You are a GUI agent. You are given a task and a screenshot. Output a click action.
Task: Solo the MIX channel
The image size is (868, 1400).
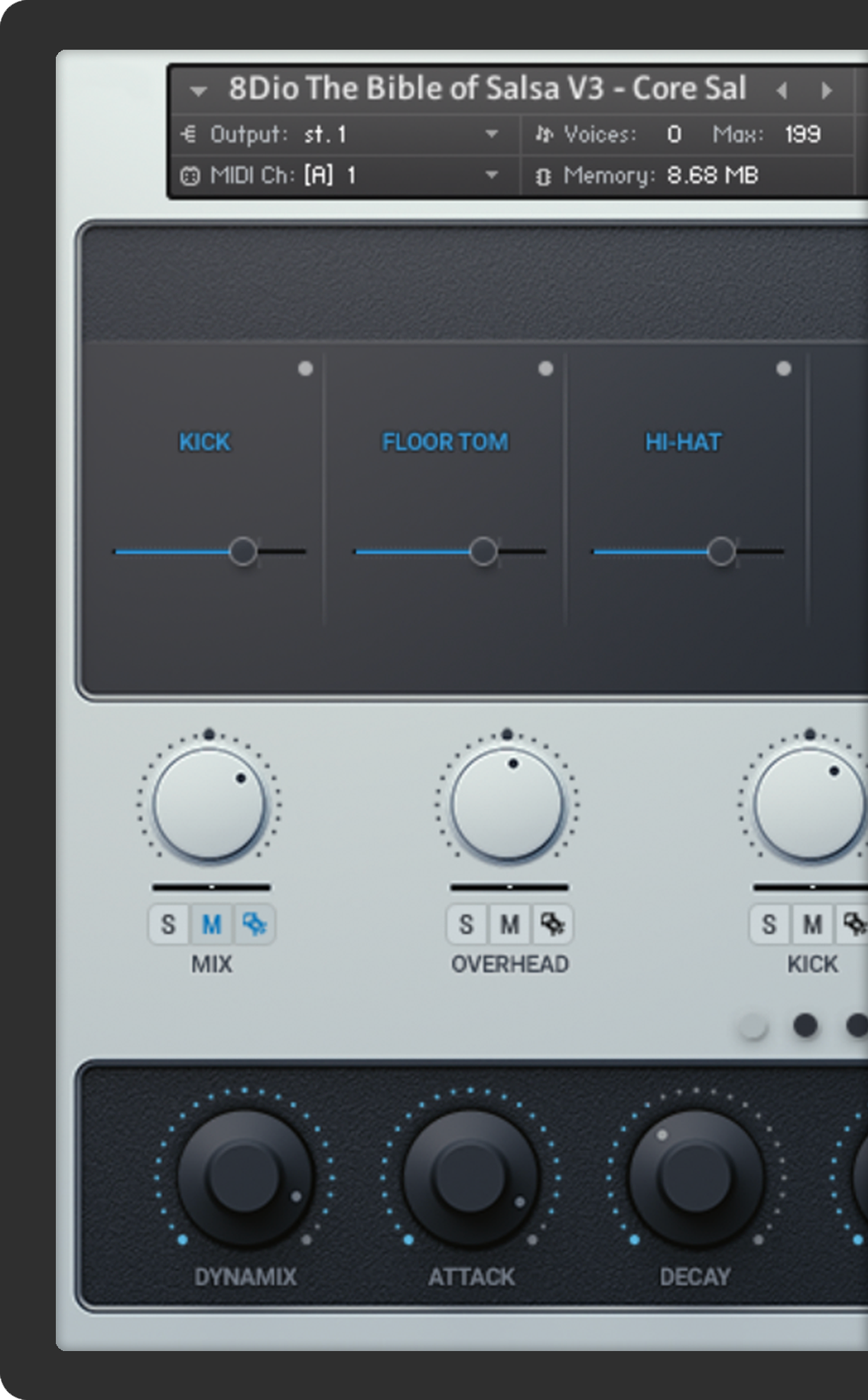pos(168,925)
